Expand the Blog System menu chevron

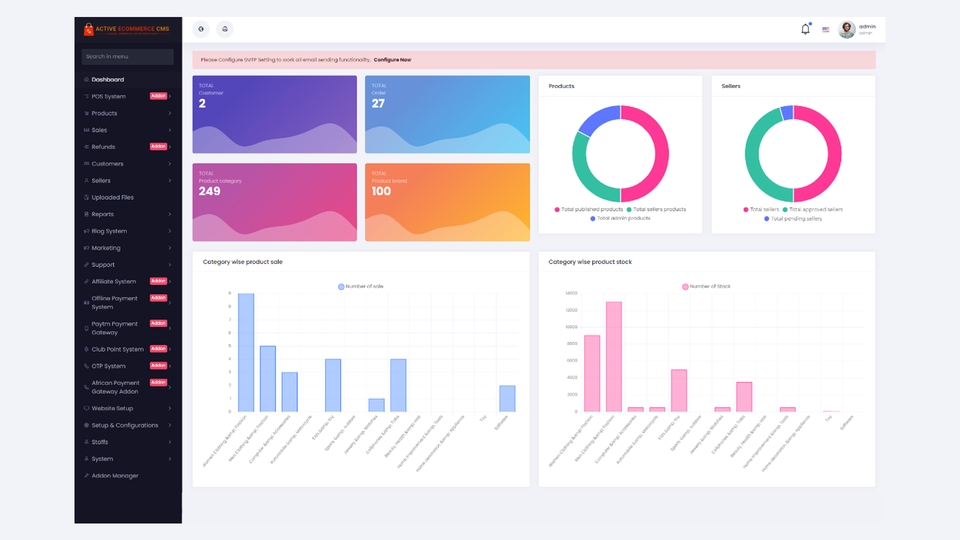170,231
